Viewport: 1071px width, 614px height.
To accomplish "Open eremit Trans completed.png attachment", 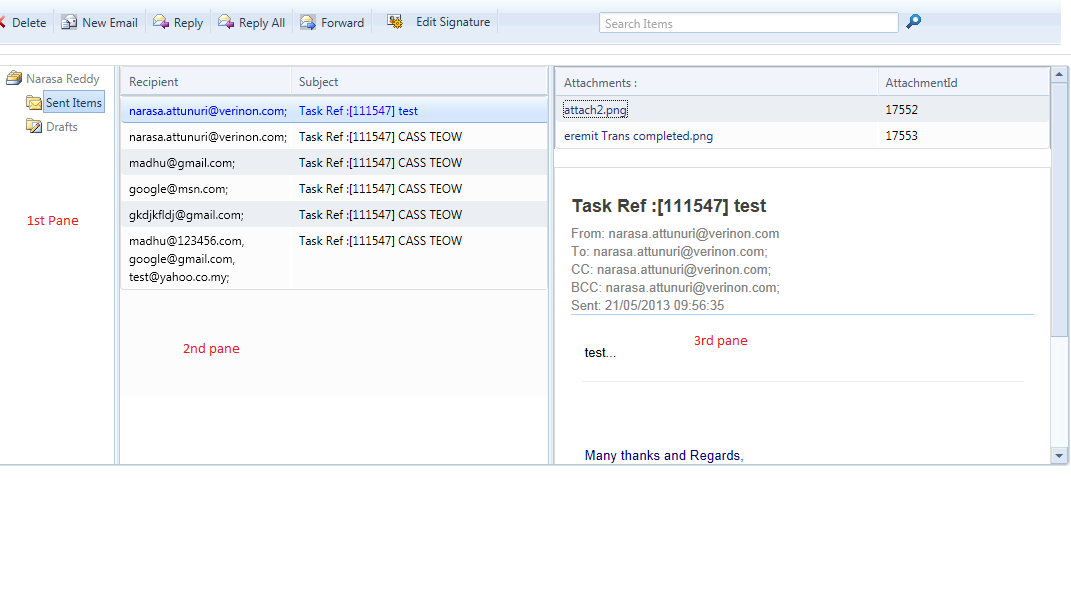I will click(x=638, y=136).
